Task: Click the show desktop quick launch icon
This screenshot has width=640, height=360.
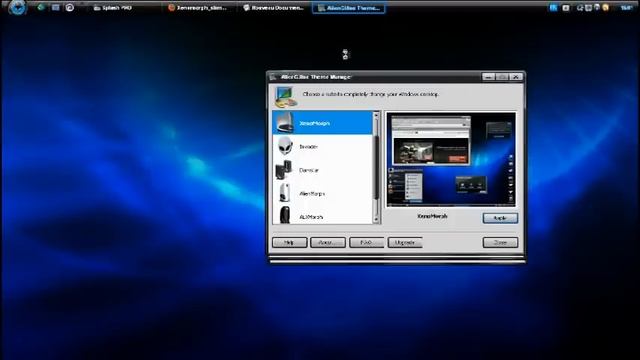Action: tap(56, 7)
